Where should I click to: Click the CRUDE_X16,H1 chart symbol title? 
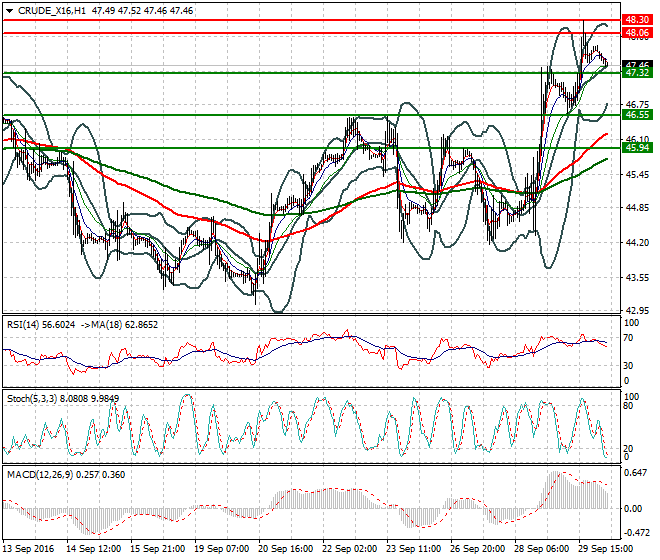48,9
